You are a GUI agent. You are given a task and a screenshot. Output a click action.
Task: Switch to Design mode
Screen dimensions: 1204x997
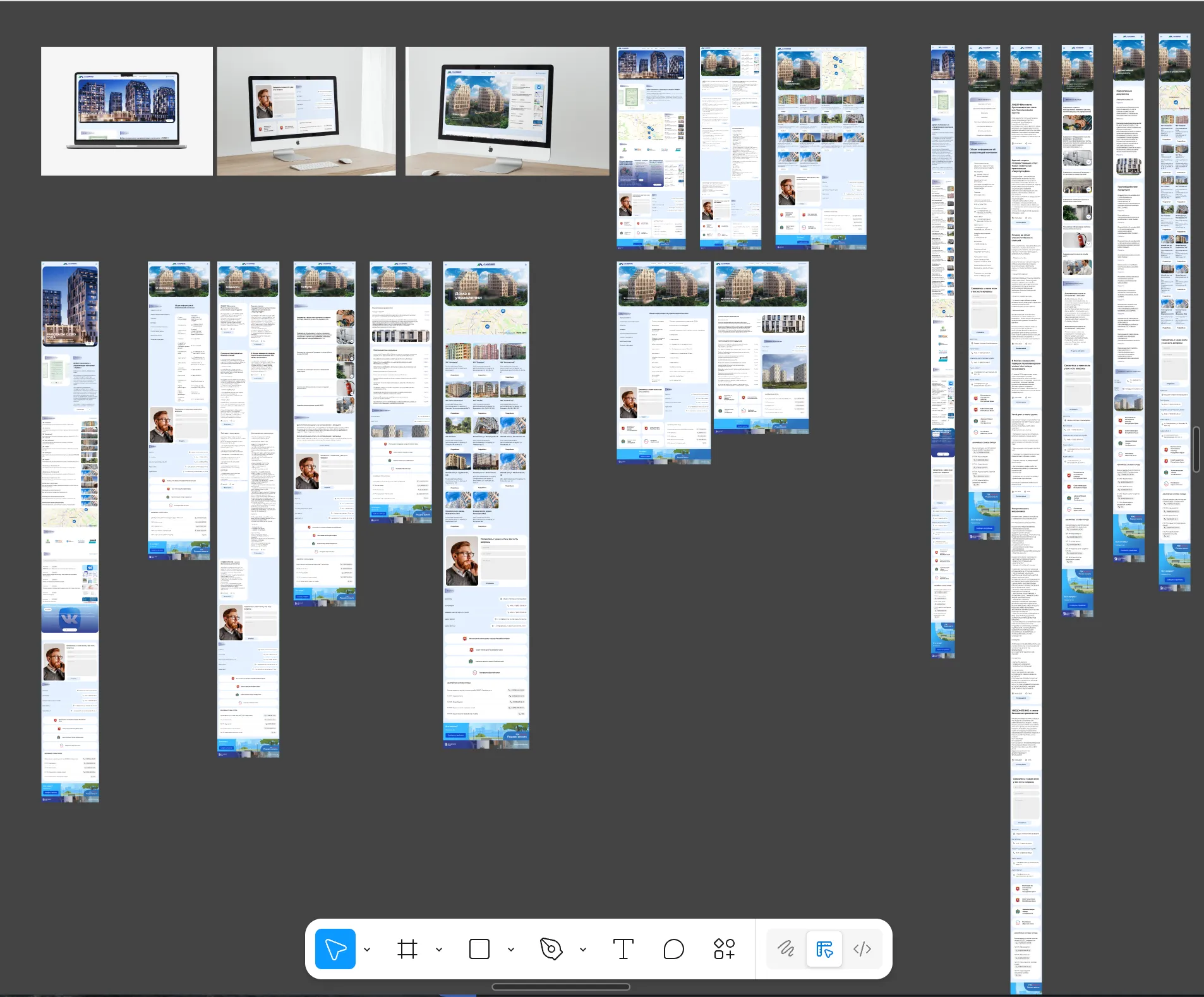tap(824, 949)
